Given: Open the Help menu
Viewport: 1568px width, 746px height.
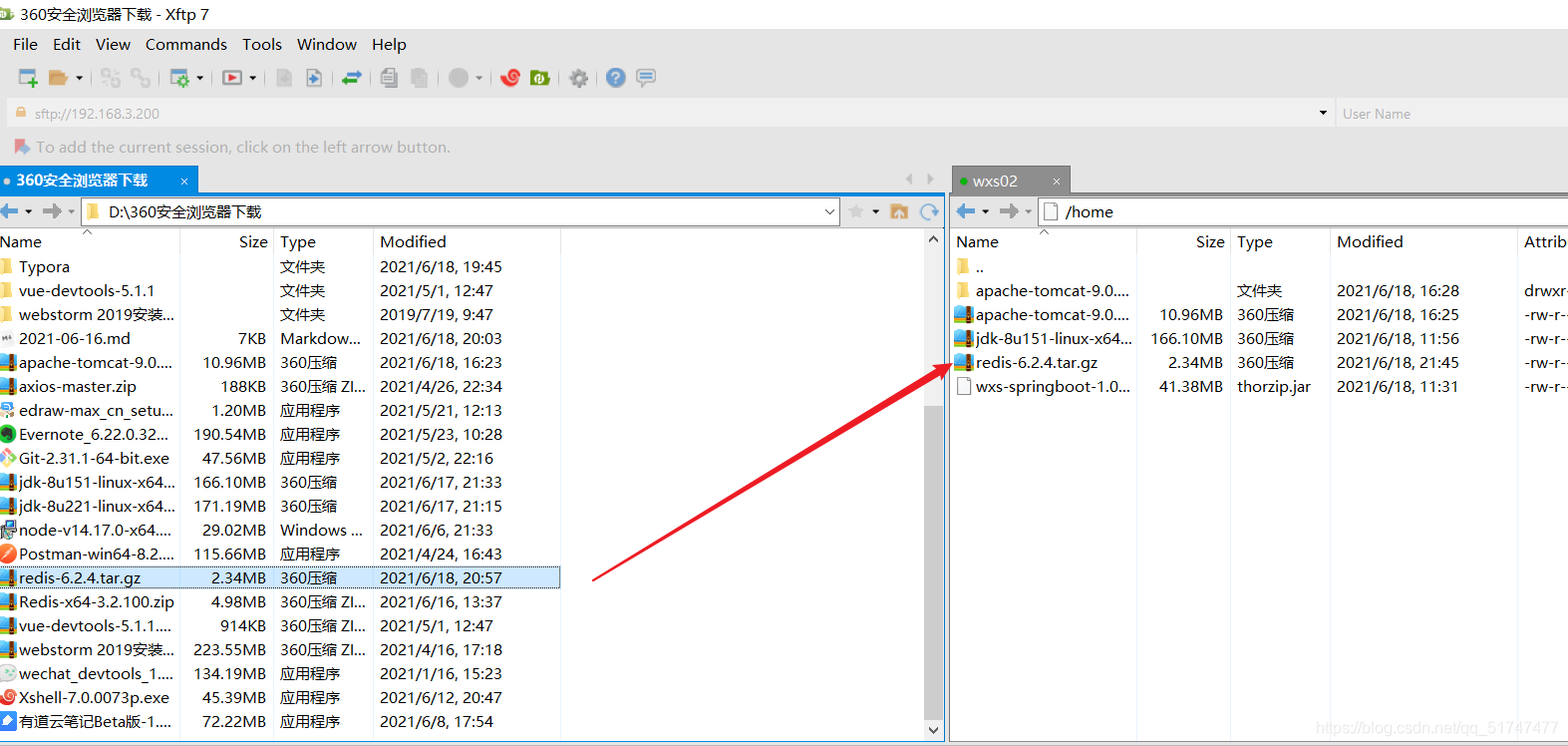Looking at the screenshot, I should 389,44.
